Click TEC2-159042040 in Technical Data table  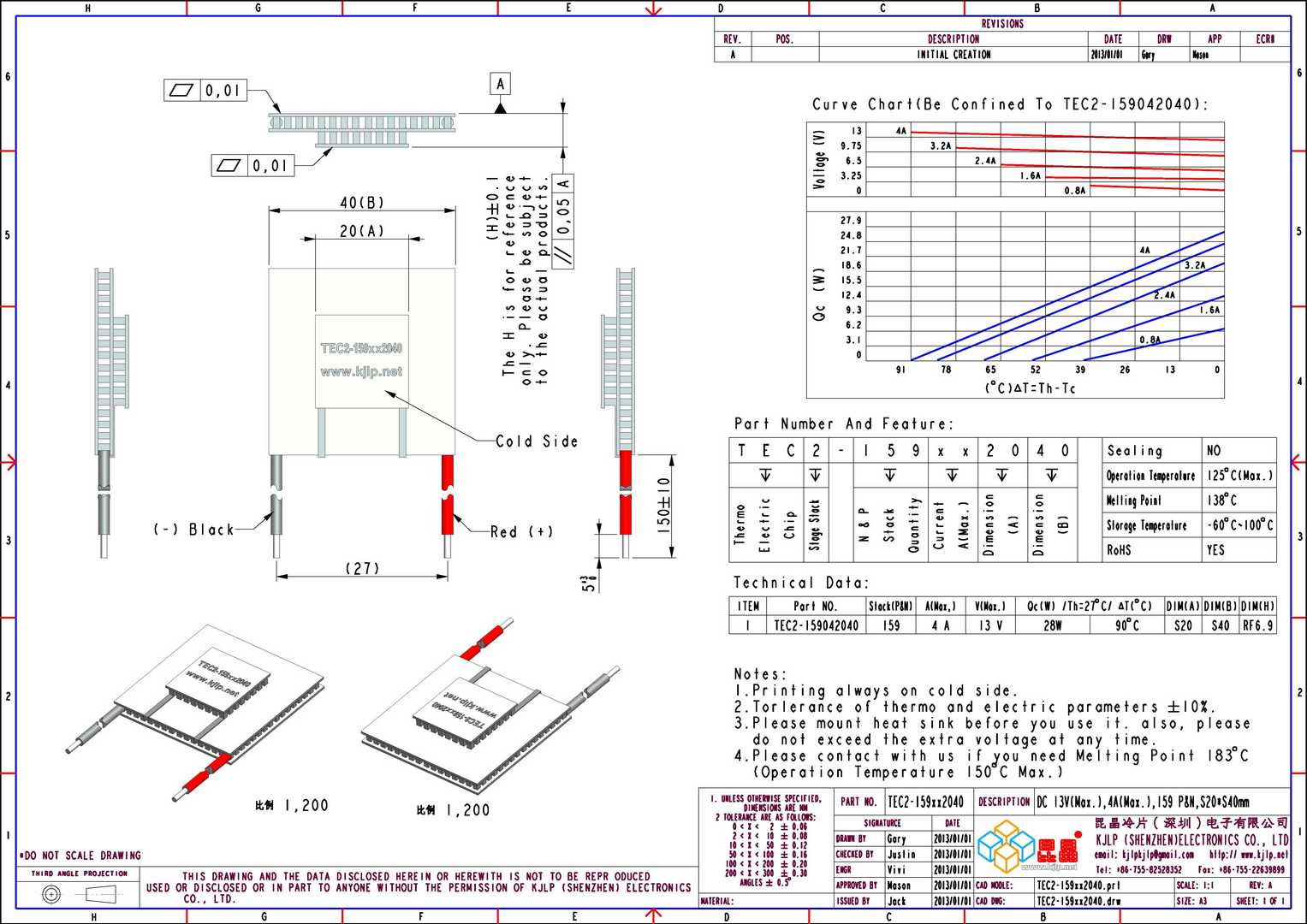click(x=816, y=625)
